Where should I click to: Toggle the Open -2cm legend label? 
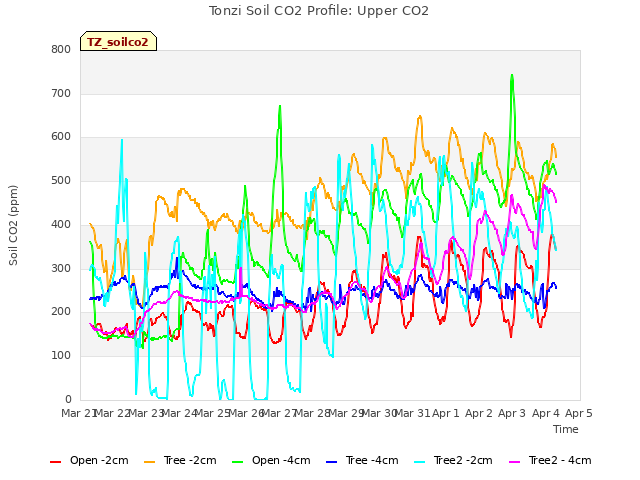point(99,460)
